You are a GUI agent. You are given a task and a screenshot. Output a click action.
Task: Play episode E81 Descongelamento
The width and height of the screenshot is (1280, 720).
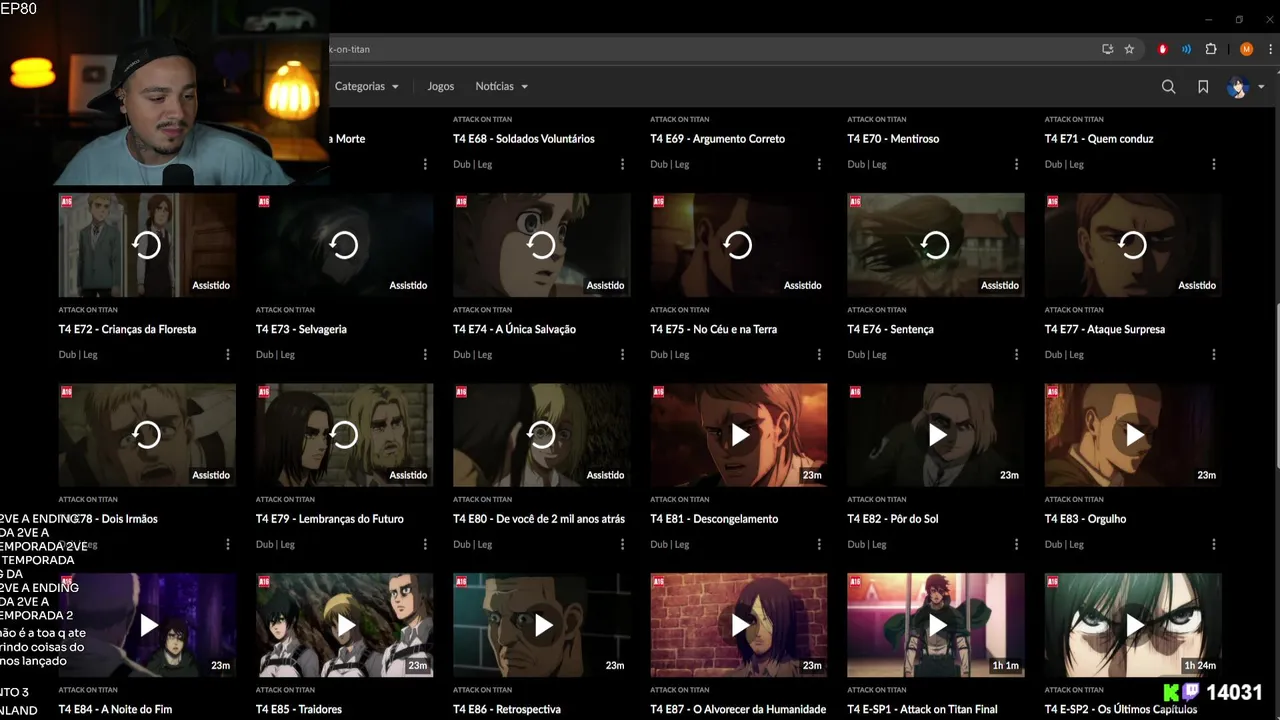point(739,435)
